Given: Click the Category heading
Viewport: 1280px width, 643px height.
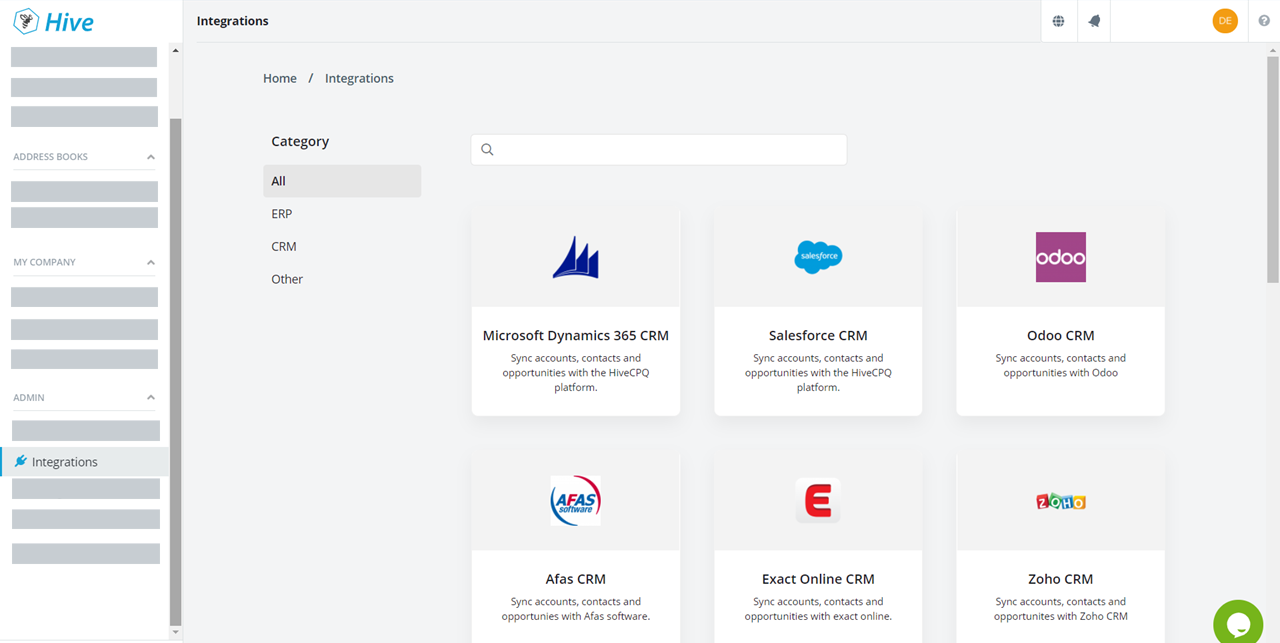Looking at the screenshot, I should [x=300, y=141].
